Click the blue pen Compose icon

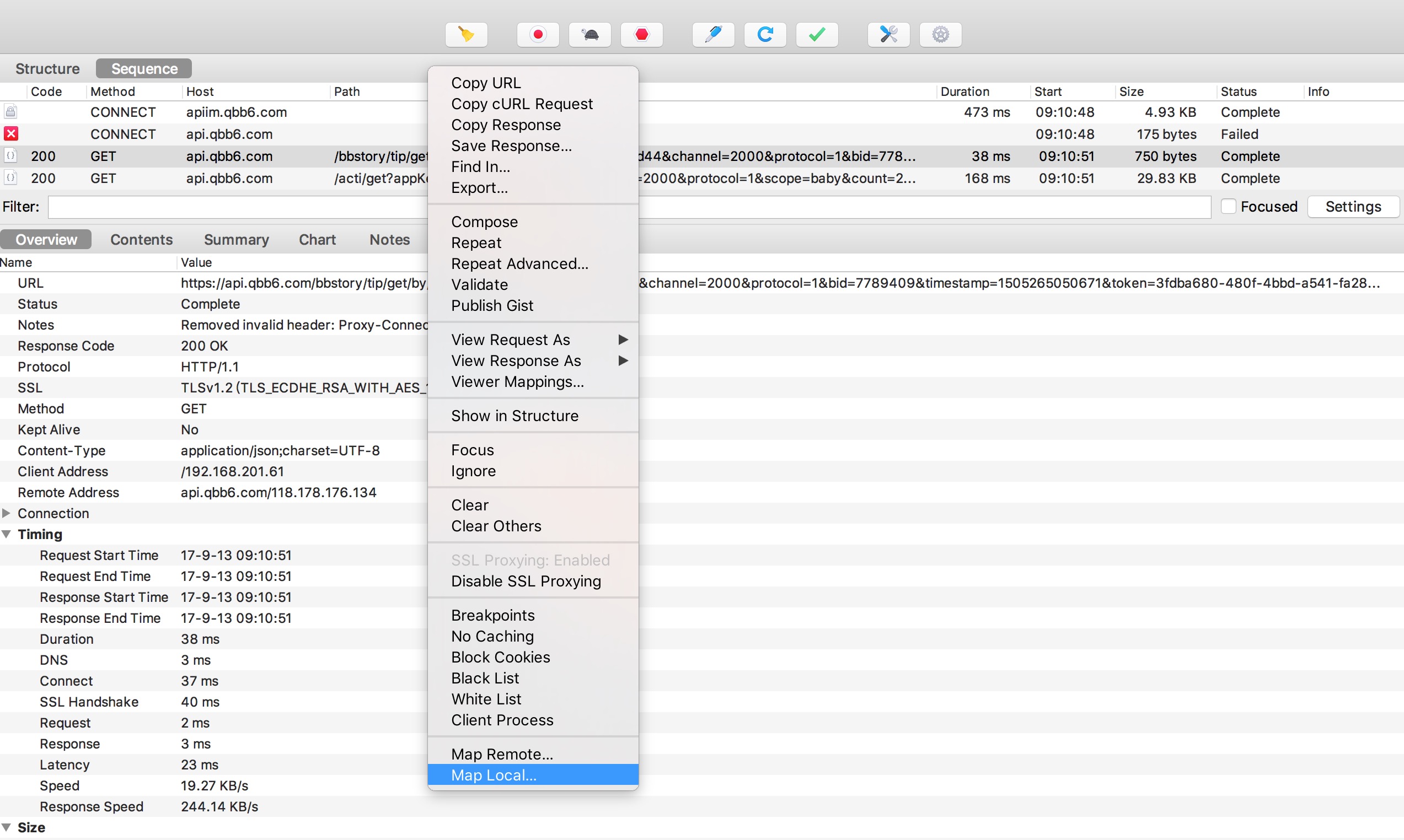714,35
